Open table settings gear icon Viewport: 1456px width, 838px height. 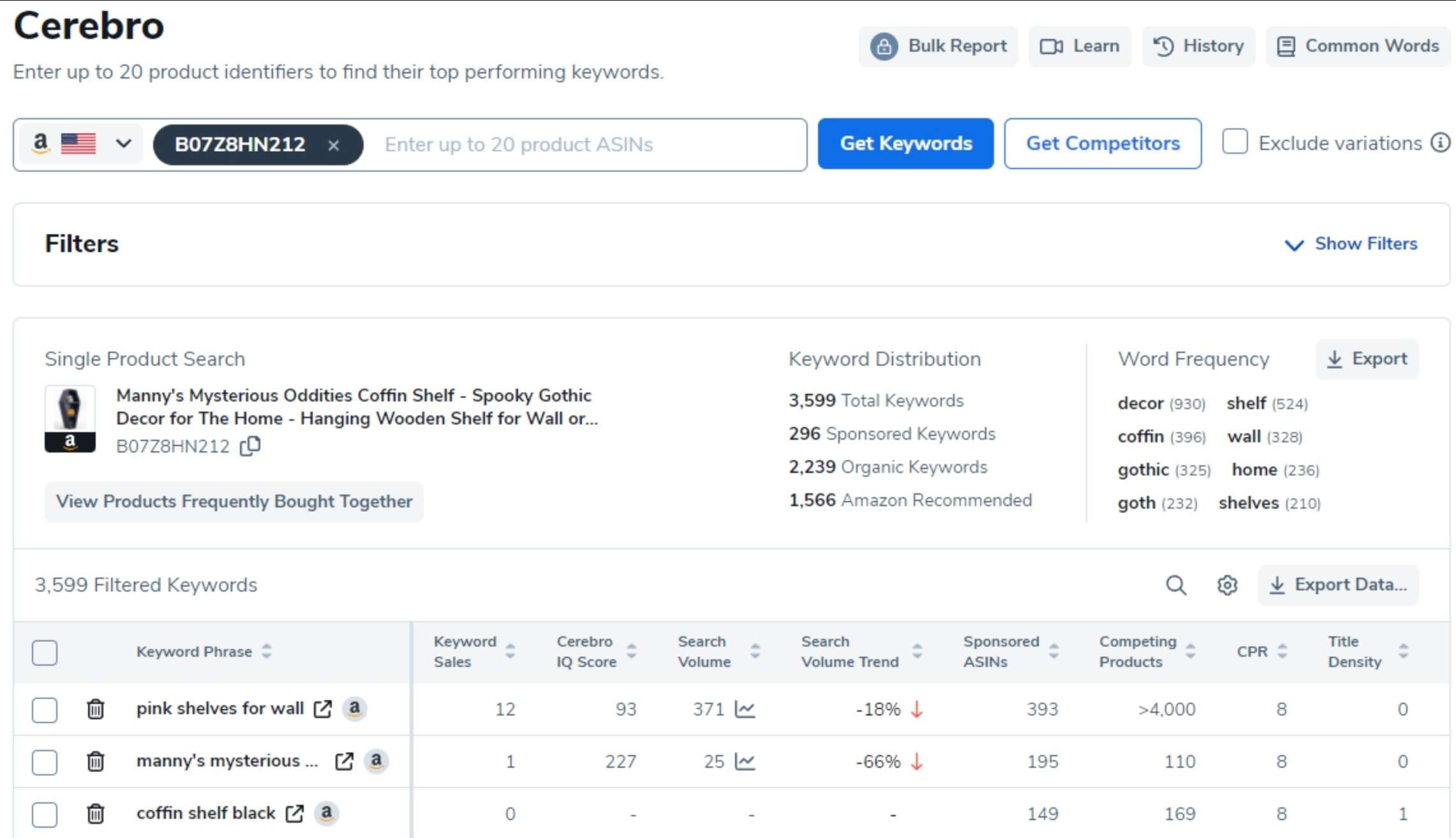[x=1226, y=585]
